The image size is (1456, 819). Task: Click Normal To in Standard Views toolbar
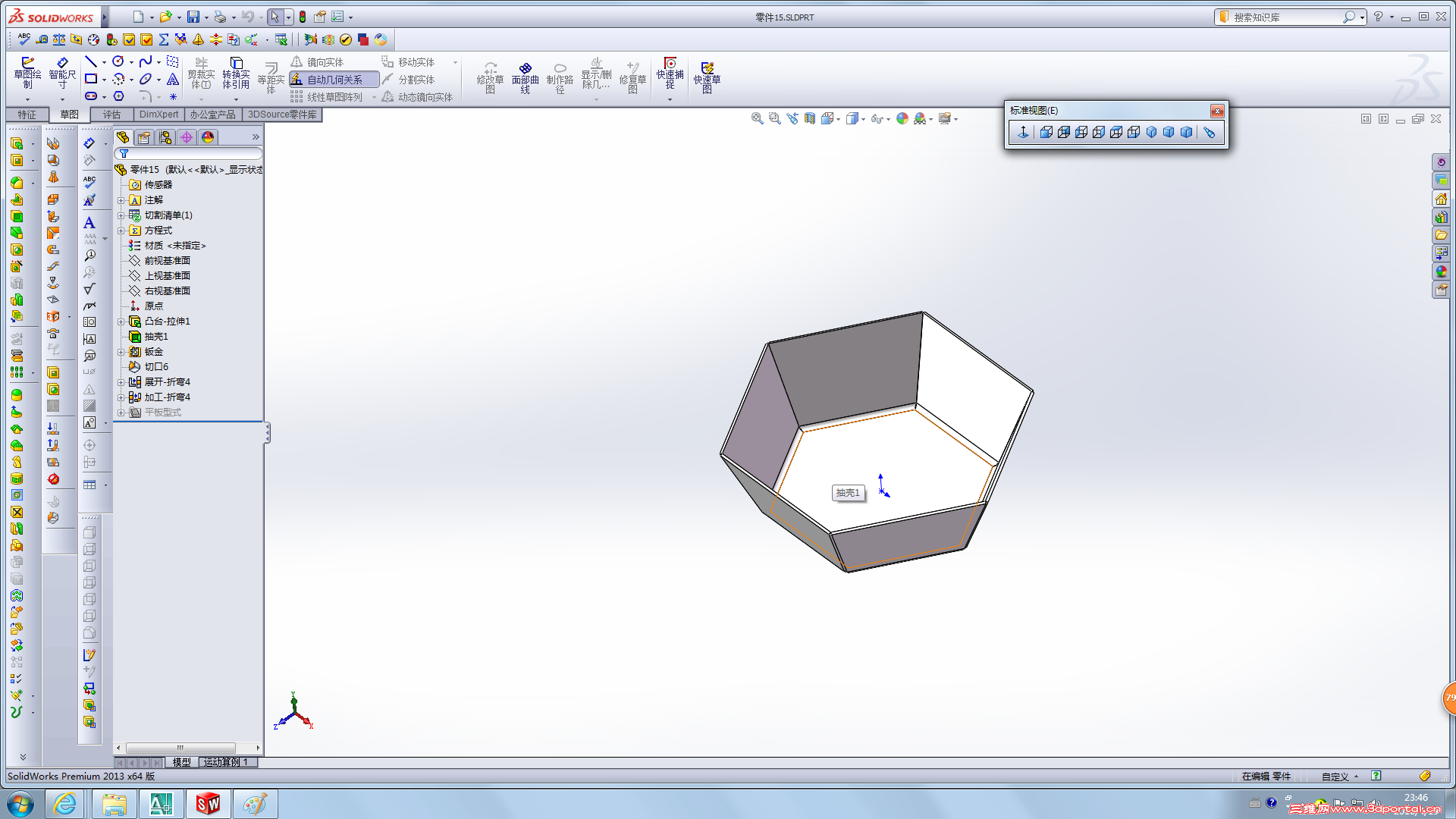pyautogui.click(x=1023, y=132)
